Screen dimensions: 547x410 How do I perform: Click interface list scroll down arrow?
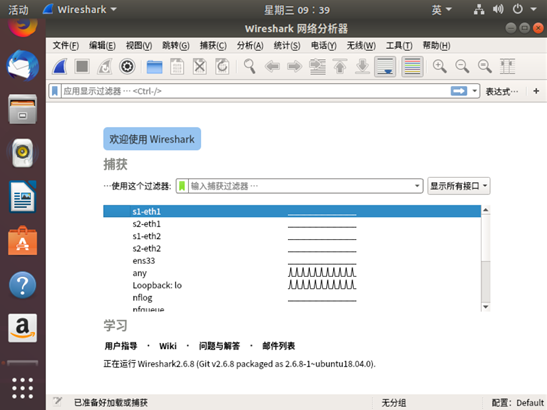[486, 307]
